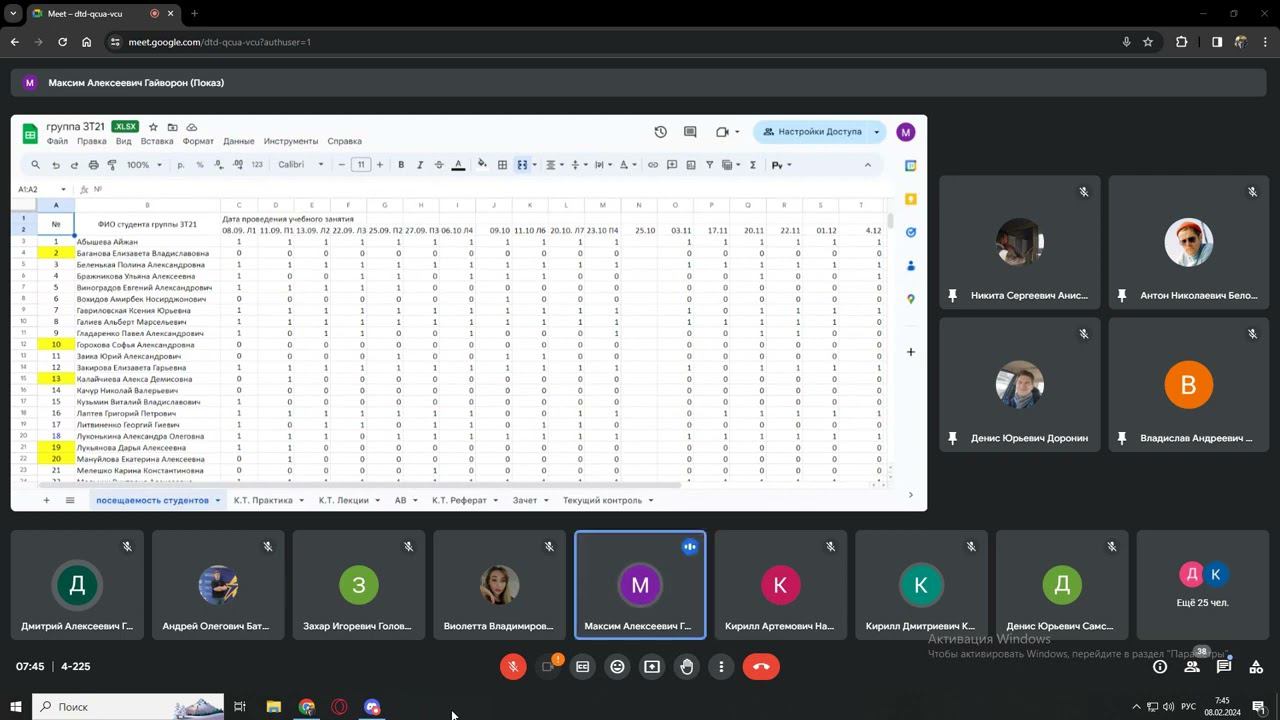Screen dimensions: 1280x720
Task: Select the paint format roller tool
Action: (x=112, y=165)
